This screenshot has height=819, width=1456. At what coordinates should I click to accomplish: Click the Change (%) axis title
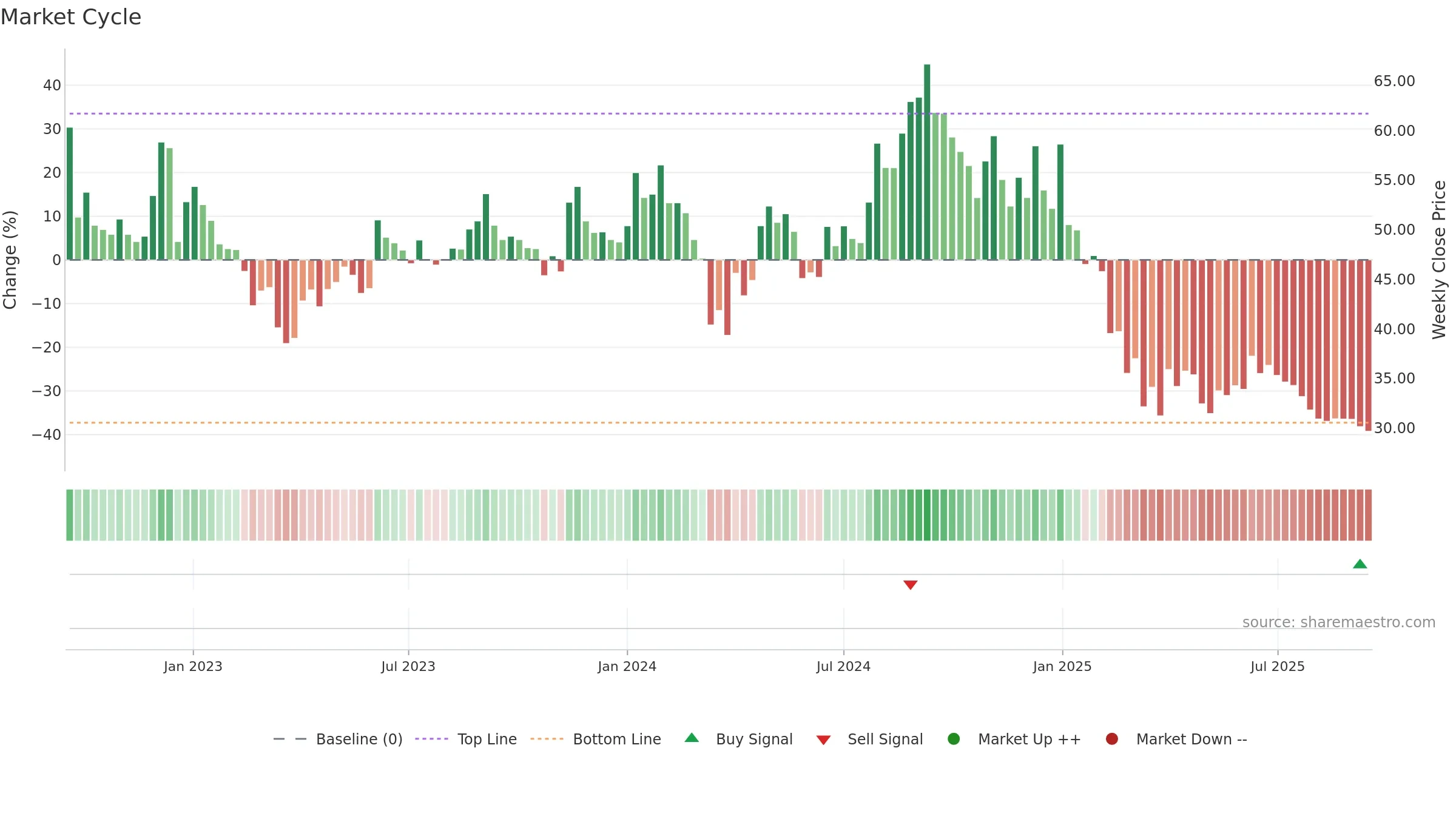[x=10, y=260]
